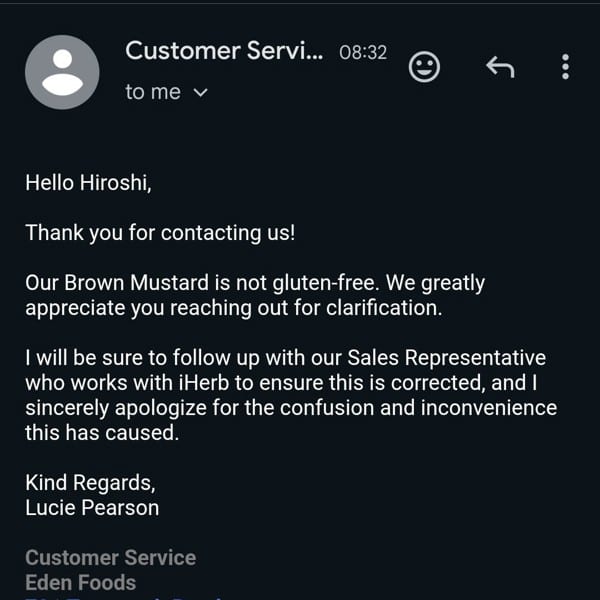Viewport: 600px width, 600px height.
Task: Click "Customer Service" in the gray signature
Action: click(111, 558)
